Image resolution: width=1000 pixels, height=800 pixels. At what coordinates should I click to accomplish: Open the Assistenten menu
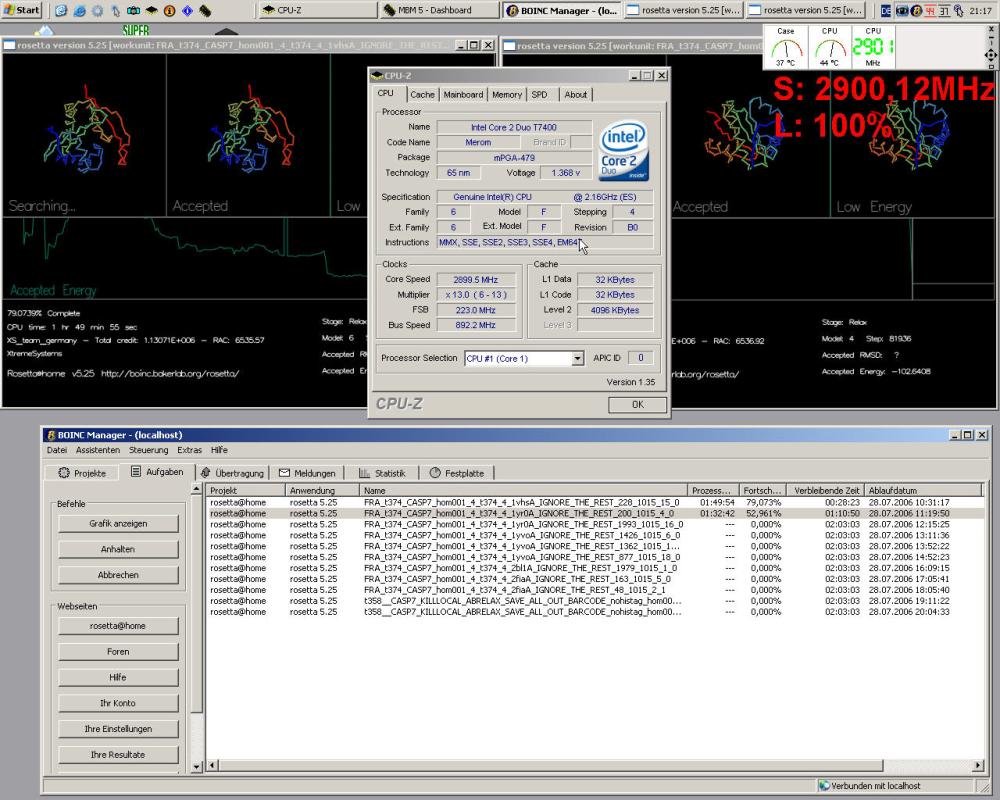click(98, 450)
